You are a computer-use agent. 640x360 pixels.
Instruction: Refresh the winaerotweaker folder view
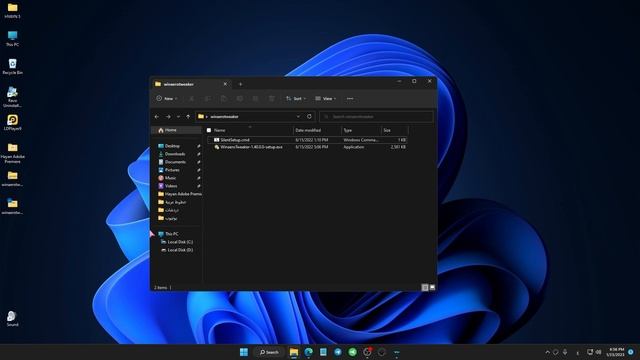[x=309, y=117]
